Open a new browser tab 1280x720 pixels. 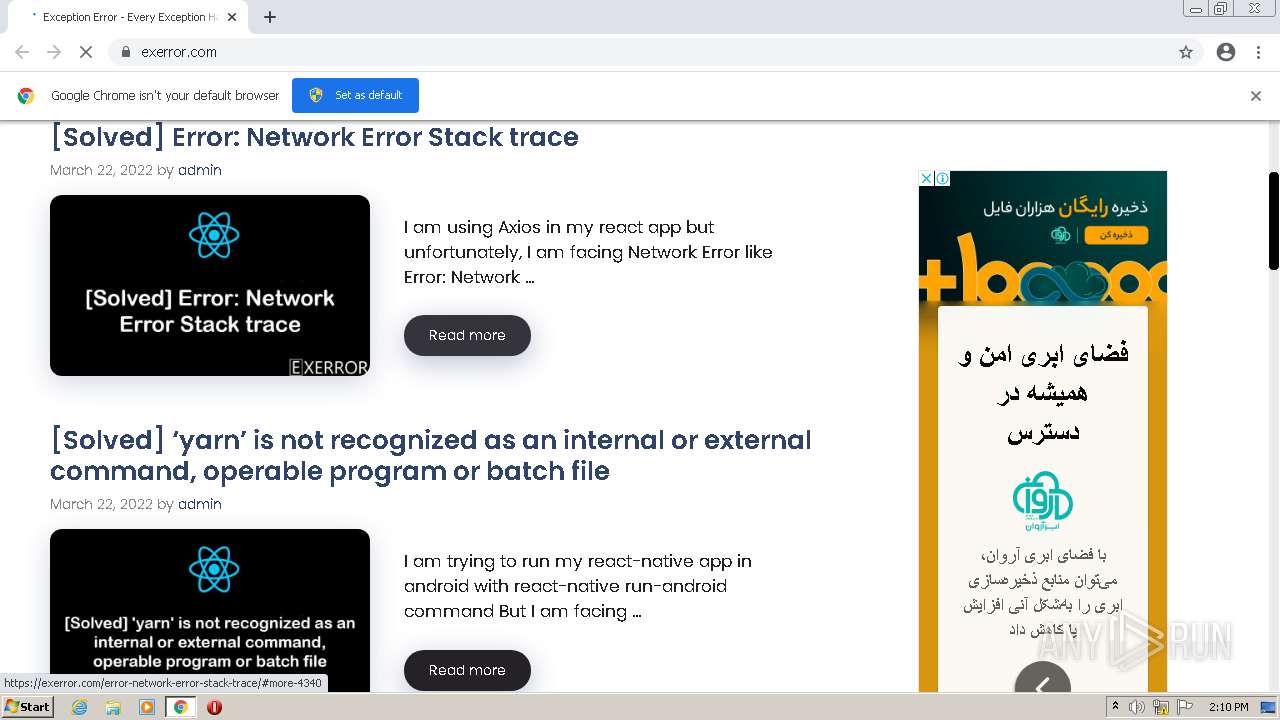point(270,17)
